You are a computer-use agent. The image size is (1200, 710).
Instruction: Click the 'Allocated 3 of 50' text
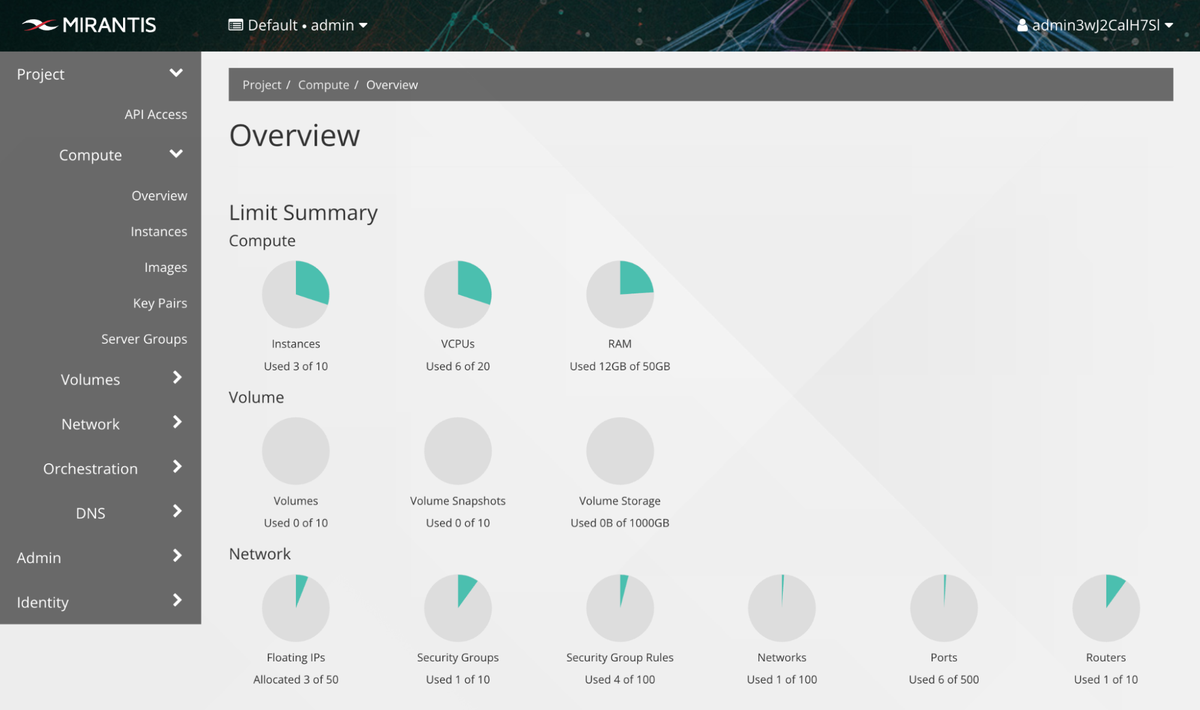[x=296, y=680]
